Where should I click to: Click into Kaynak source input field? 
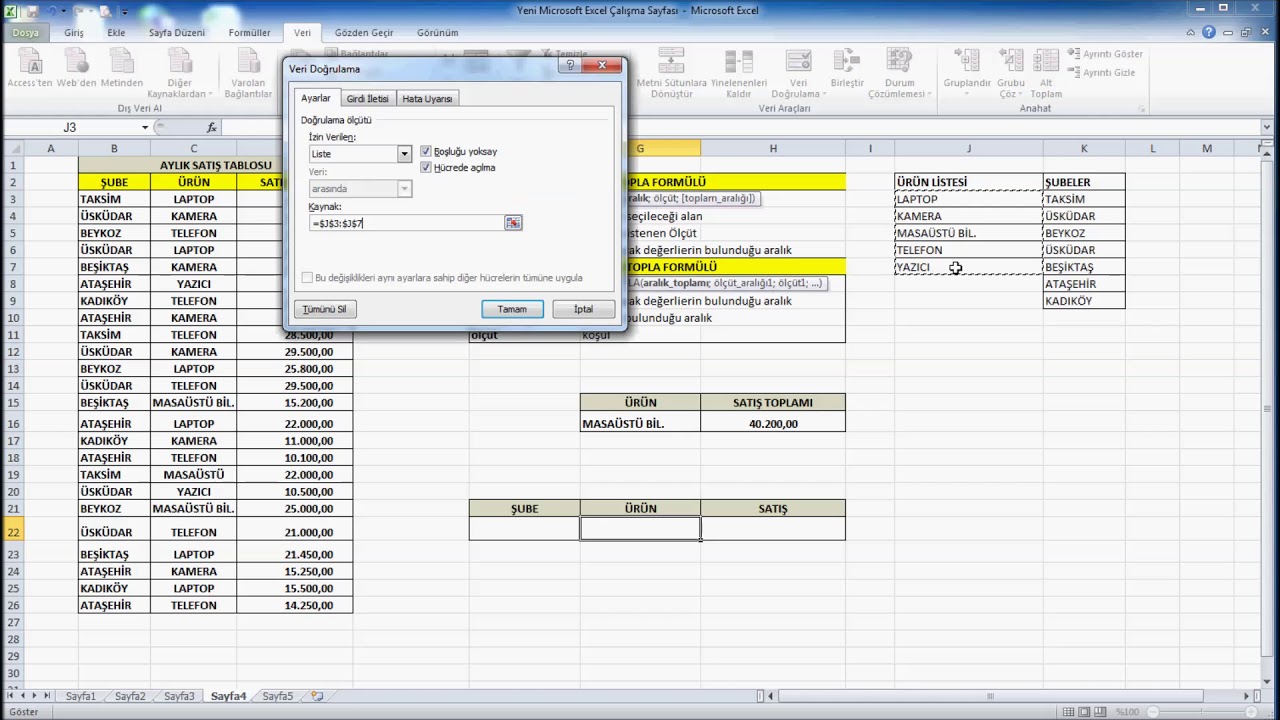406,223
